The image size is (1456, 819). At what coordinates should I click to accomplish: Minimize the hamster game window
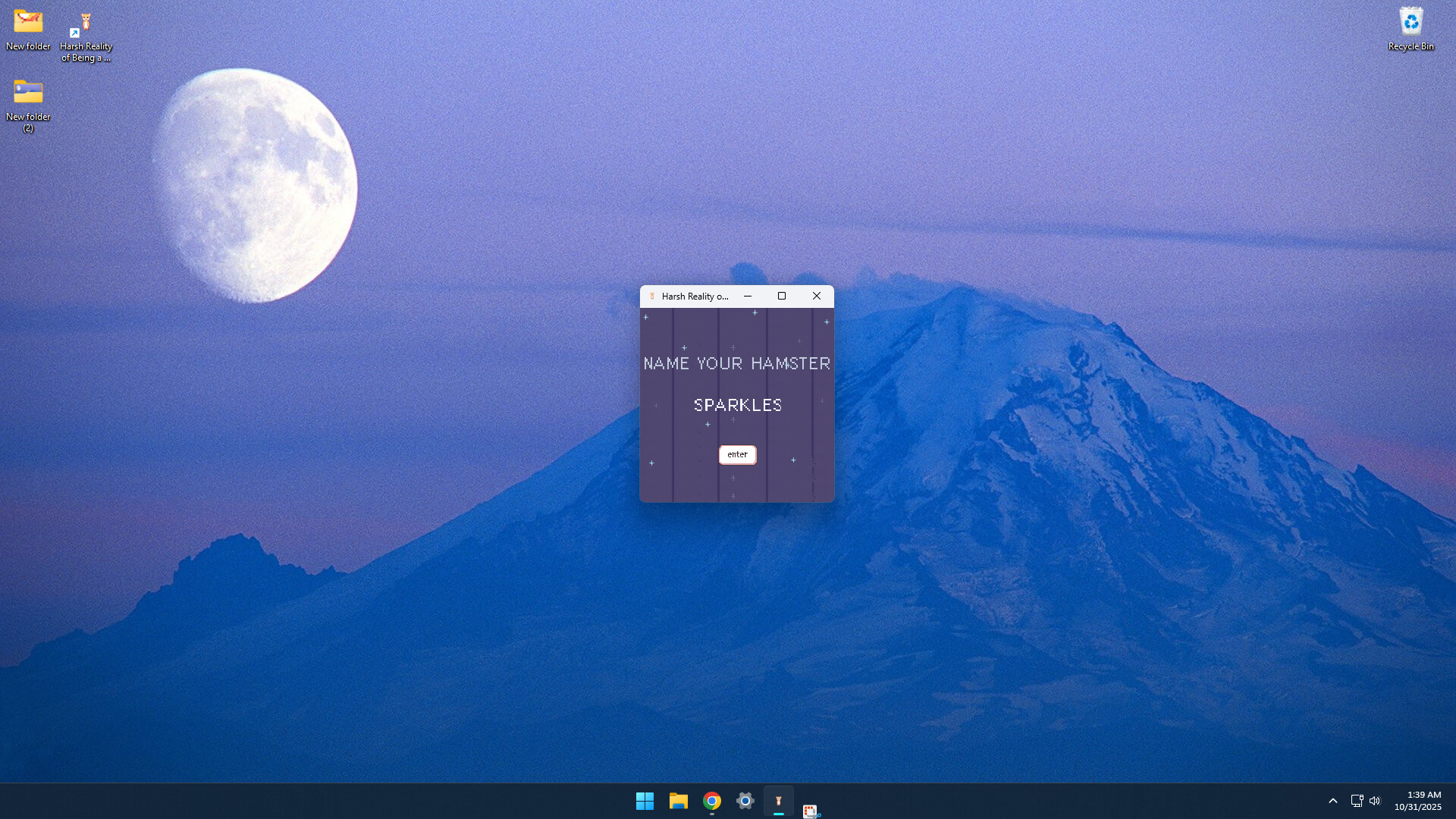tap(748, 296)
